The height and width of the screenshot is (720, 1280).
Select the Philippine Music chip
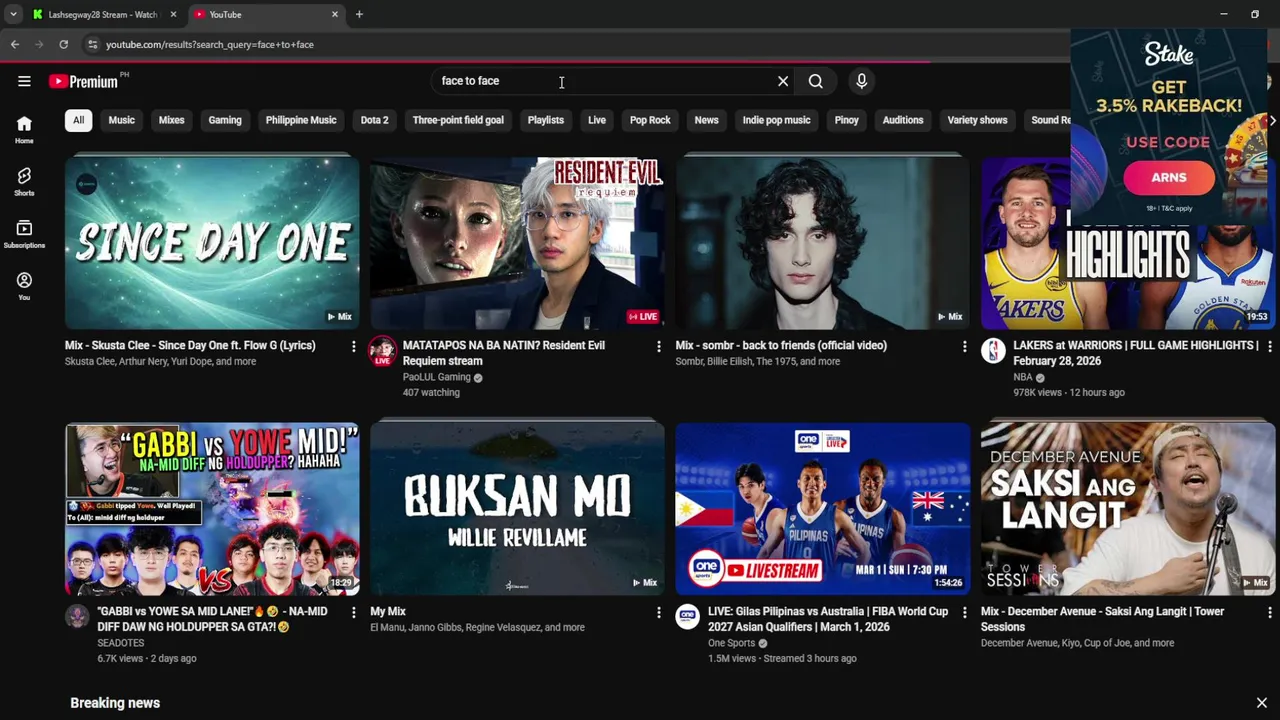[x=301, y=120]
